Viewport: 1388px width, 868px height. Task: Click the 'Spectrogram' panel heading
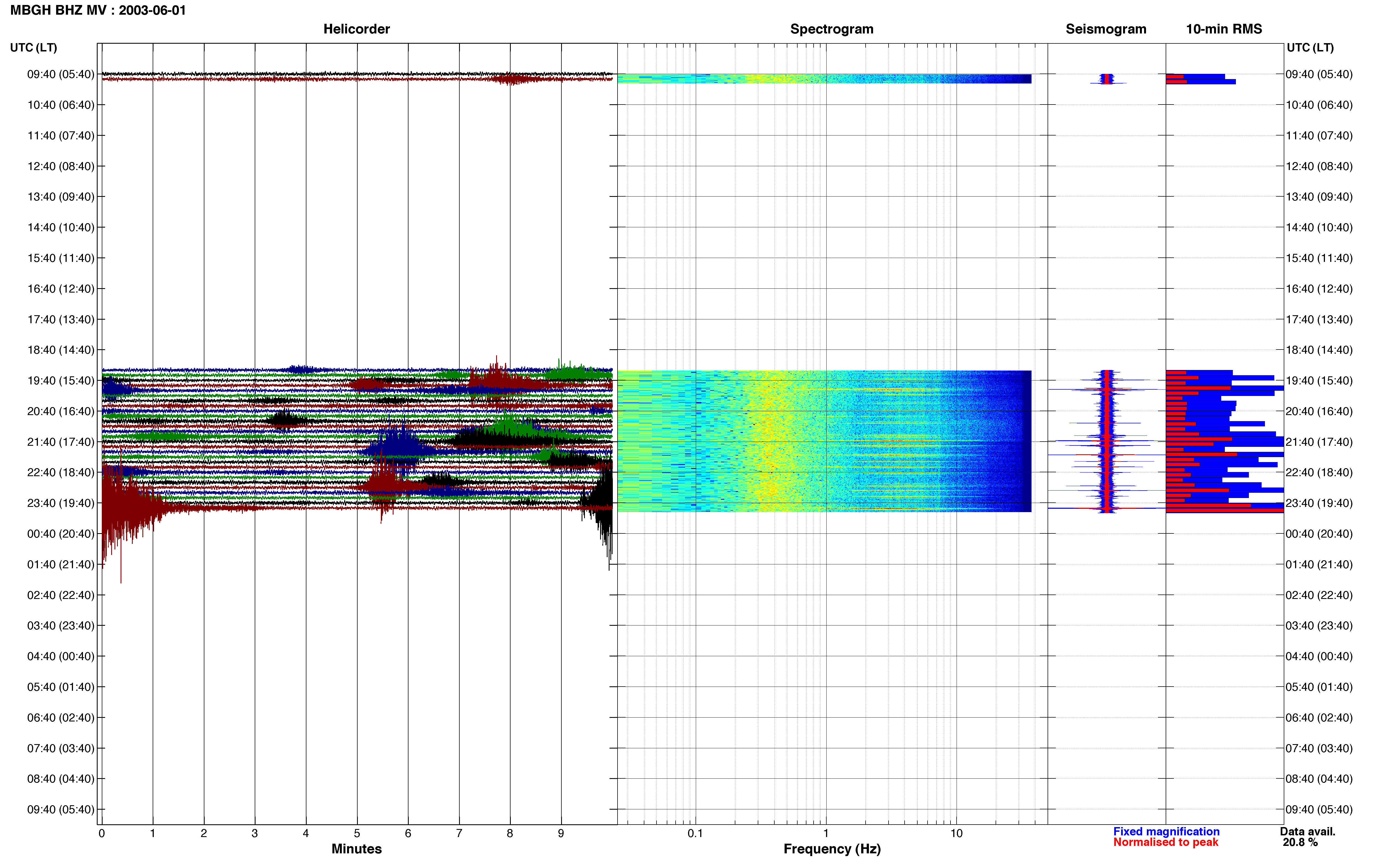click(x=832, y=29)
